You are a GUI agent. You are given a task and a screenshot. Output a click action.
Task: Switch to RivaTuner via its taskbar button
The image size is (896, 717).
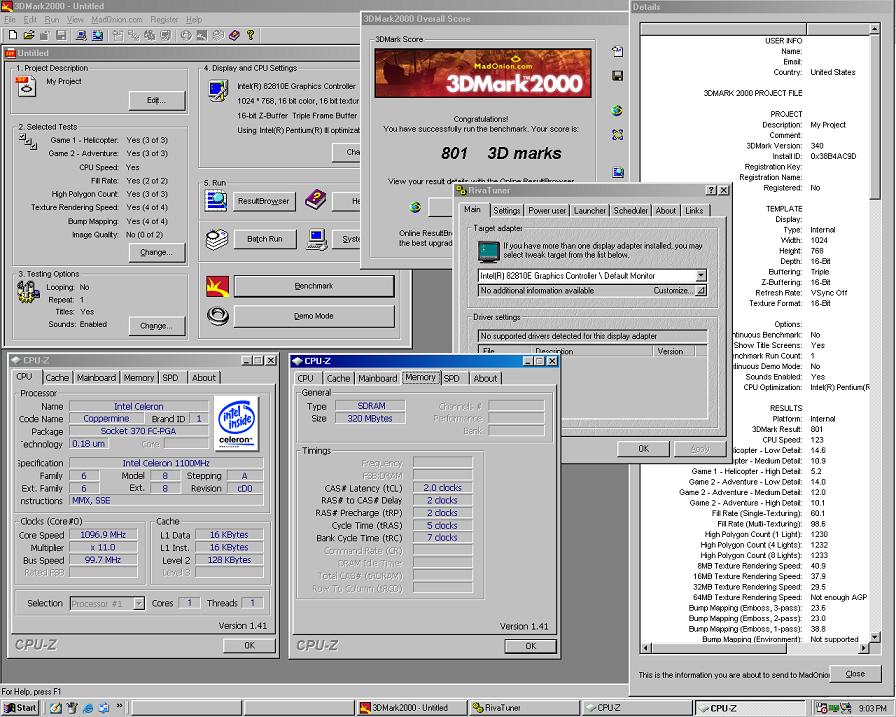click(x=523, y=708)
